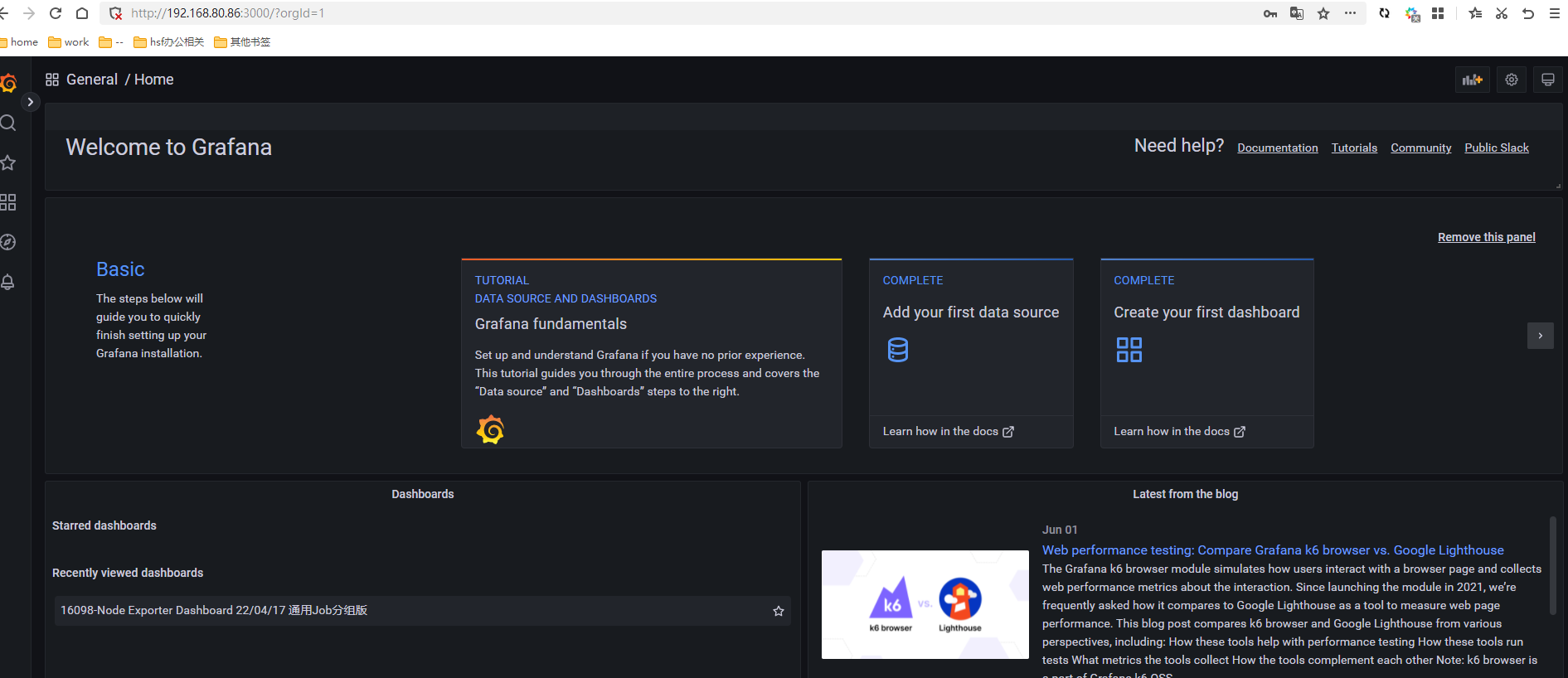Click the sync arrows icon in browser toolbar
Image resolution: width=1568 pixels, height=678 pixels.
pyautogui.click(x=1385, y=13)
